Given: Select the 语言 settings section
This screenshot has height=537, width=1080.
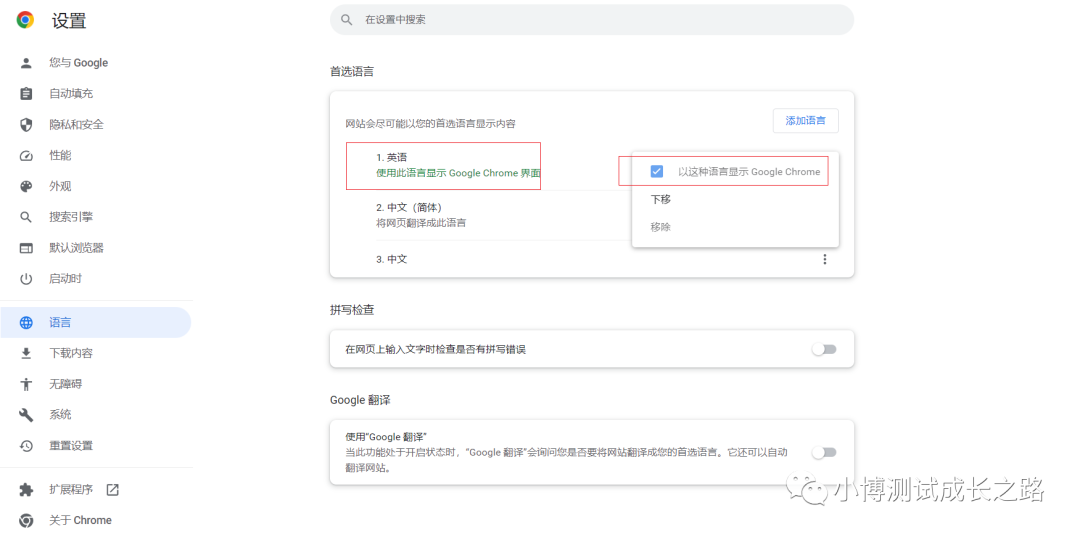Looking at the screenshot, I should [96, 322].
